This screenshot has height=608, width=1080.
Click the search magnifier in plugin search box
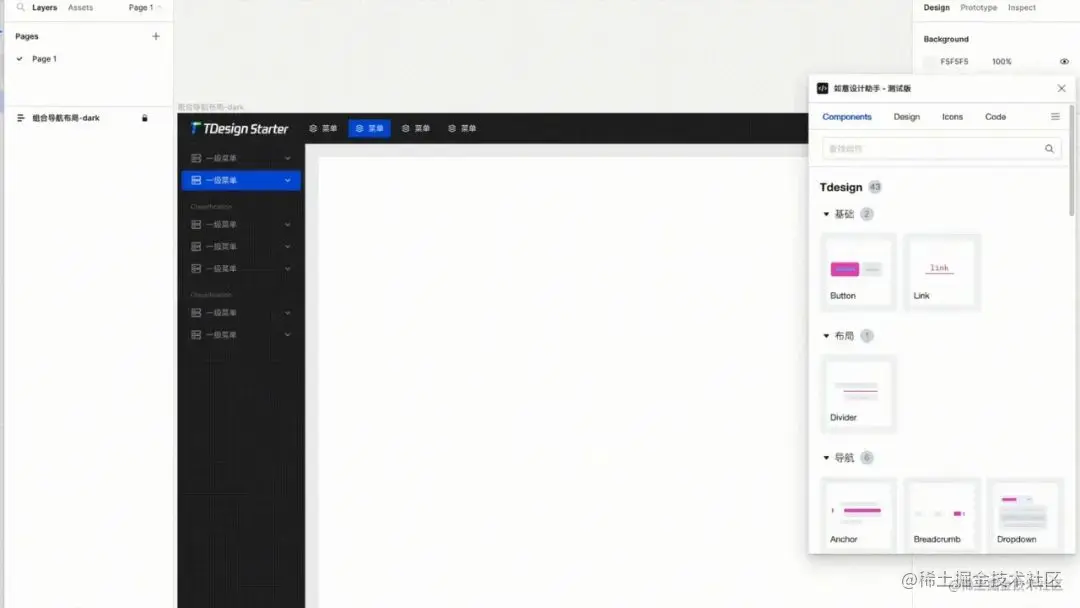tap(1049, 149)
